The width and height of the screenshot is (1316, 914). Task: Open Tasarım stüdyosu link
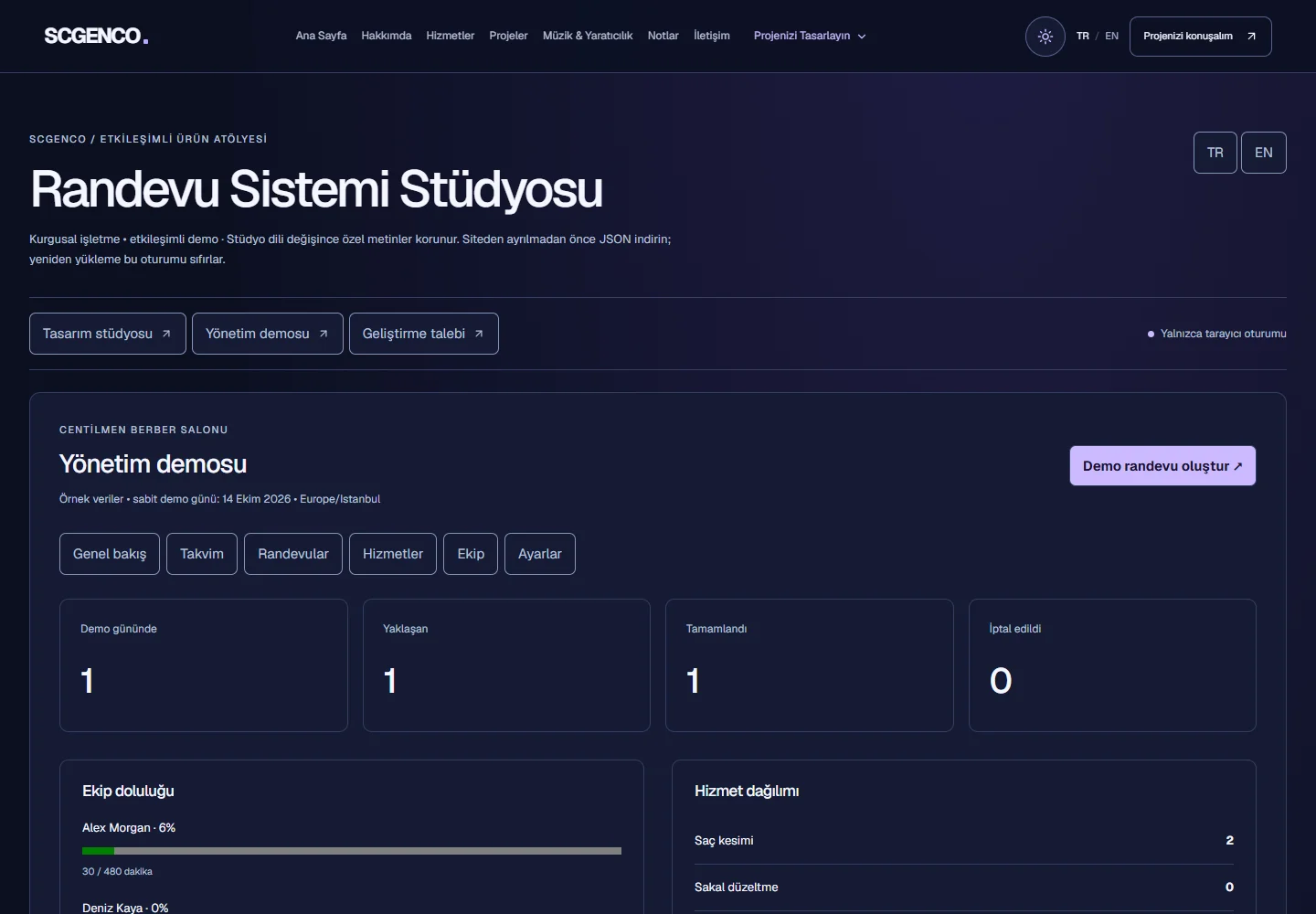108,334
